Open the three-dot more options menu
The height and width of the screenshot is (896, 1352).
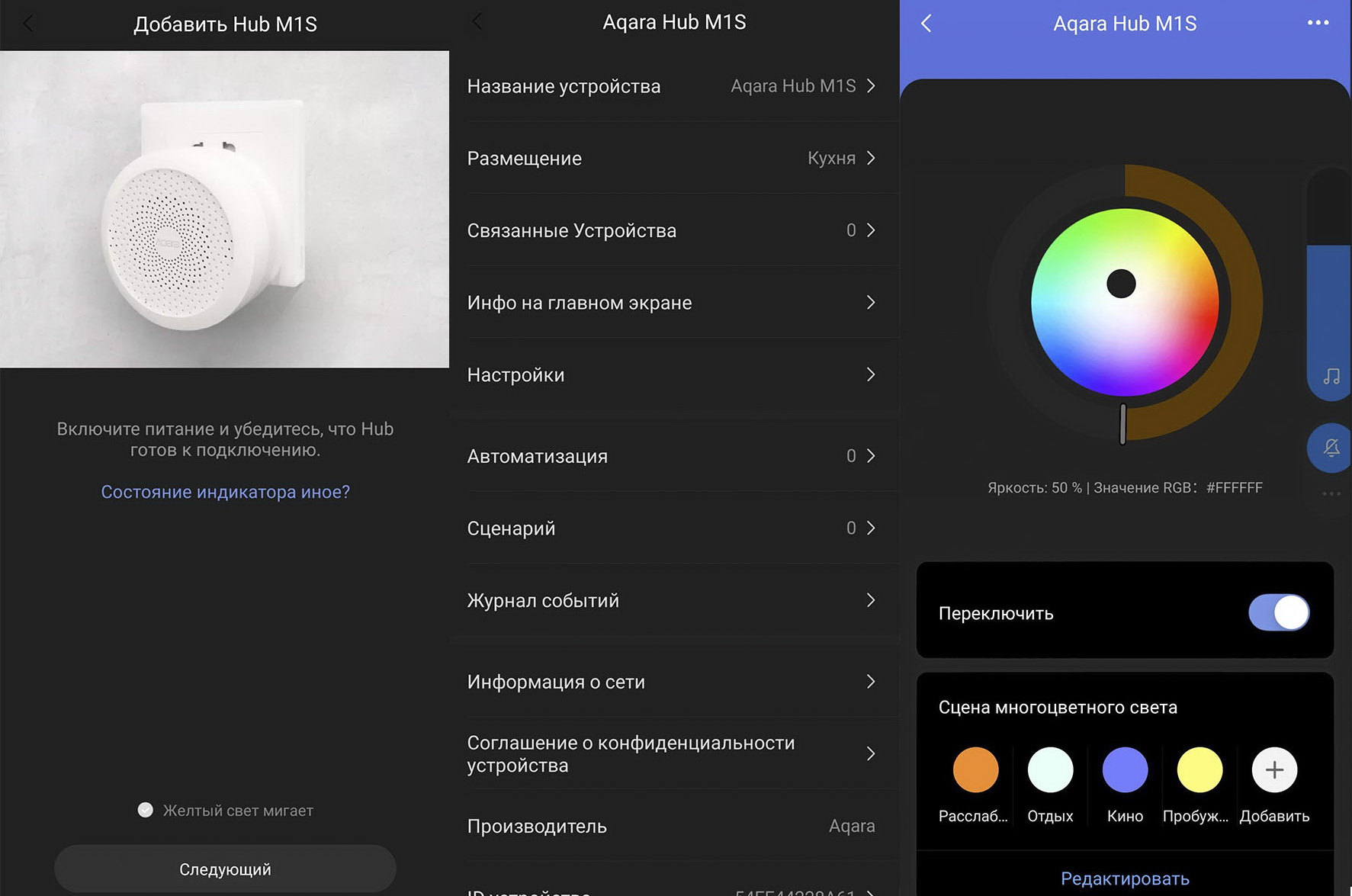[1318, 23]
